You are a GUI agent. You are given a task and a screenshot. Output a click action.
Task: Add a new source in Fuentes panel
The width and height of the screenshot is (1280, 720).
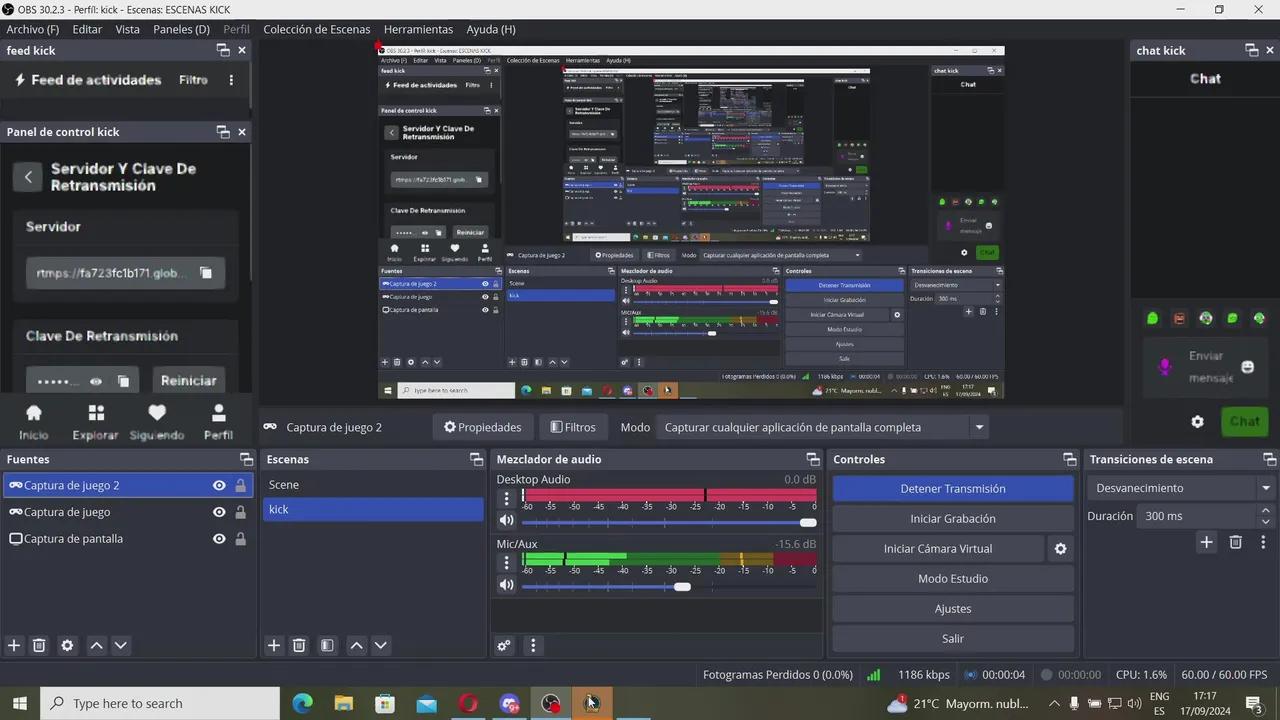click(x=14, y=645)
